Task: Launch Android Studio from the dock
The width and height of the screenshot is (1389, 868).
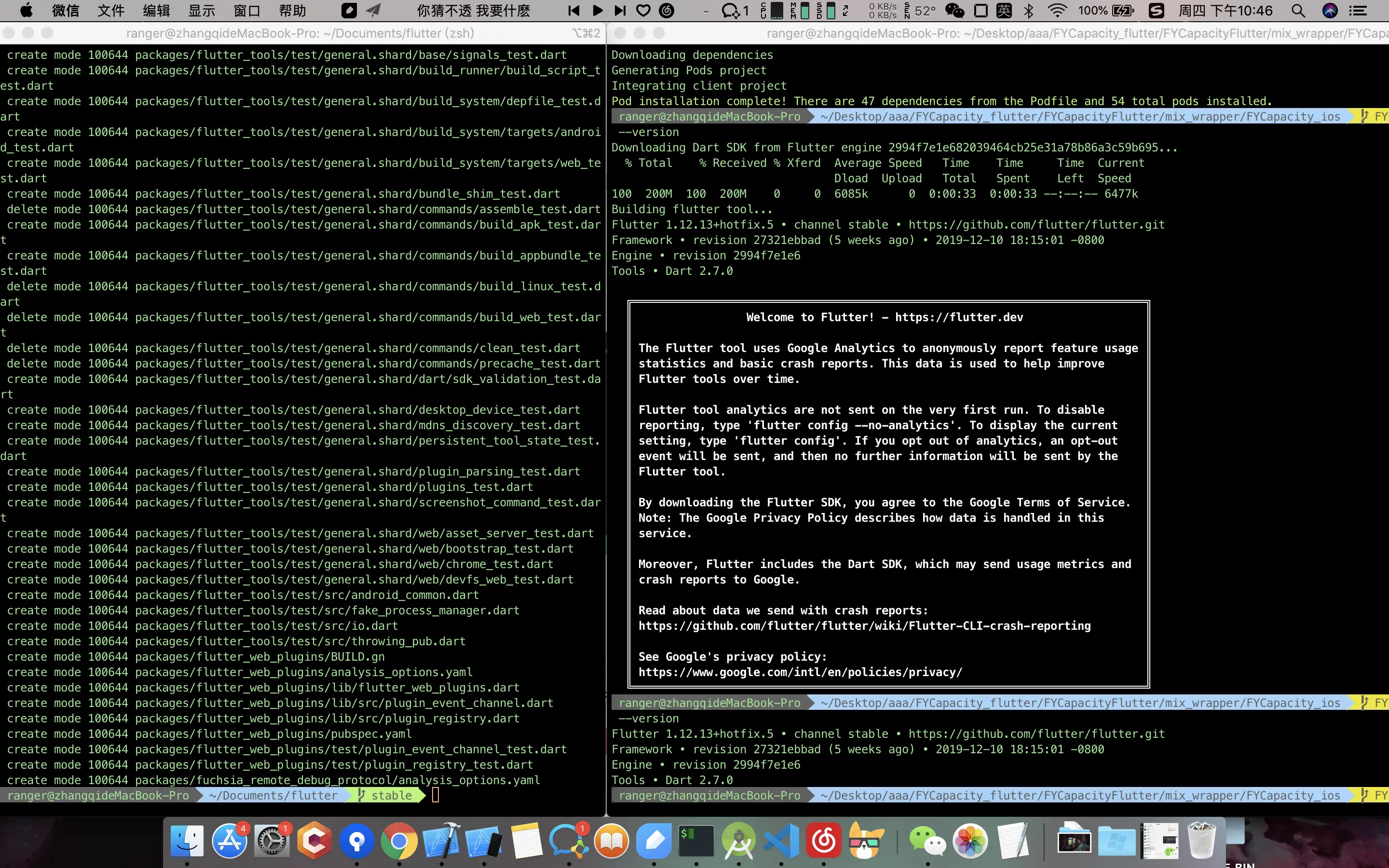Action: point(739,841)
